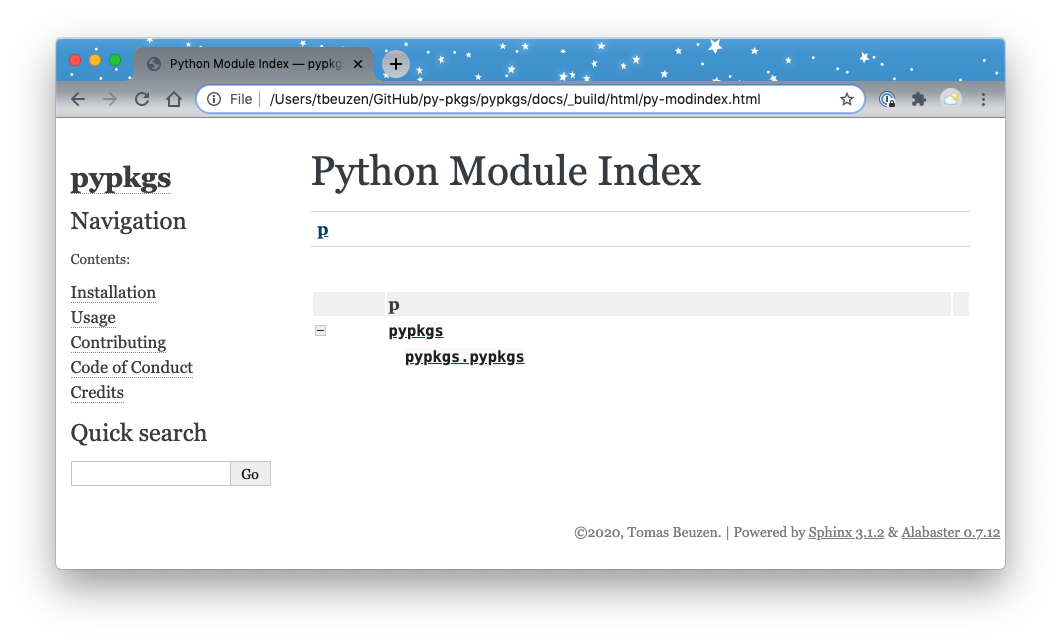1061x643 pixels.
Task: Open Chrome three-dot menu
Action: (984, 99)
